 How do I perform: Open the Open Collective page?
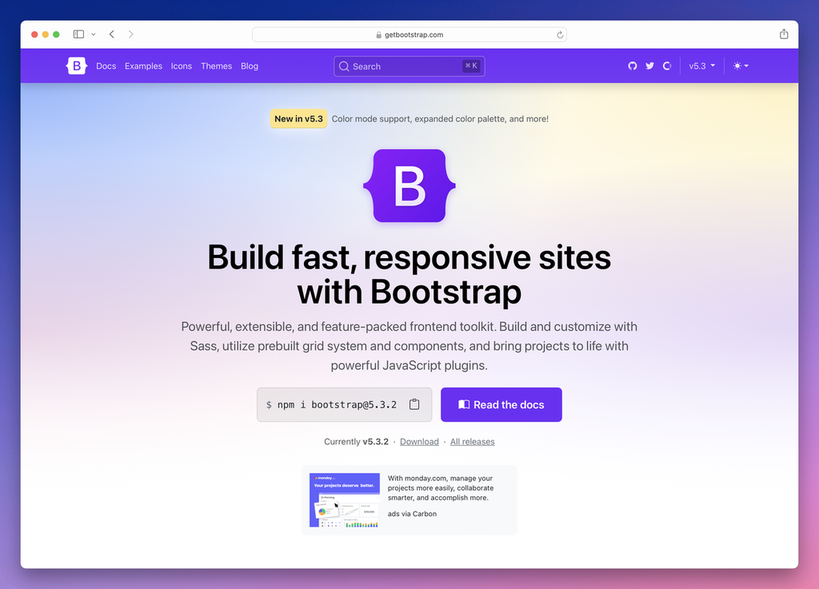667,65
